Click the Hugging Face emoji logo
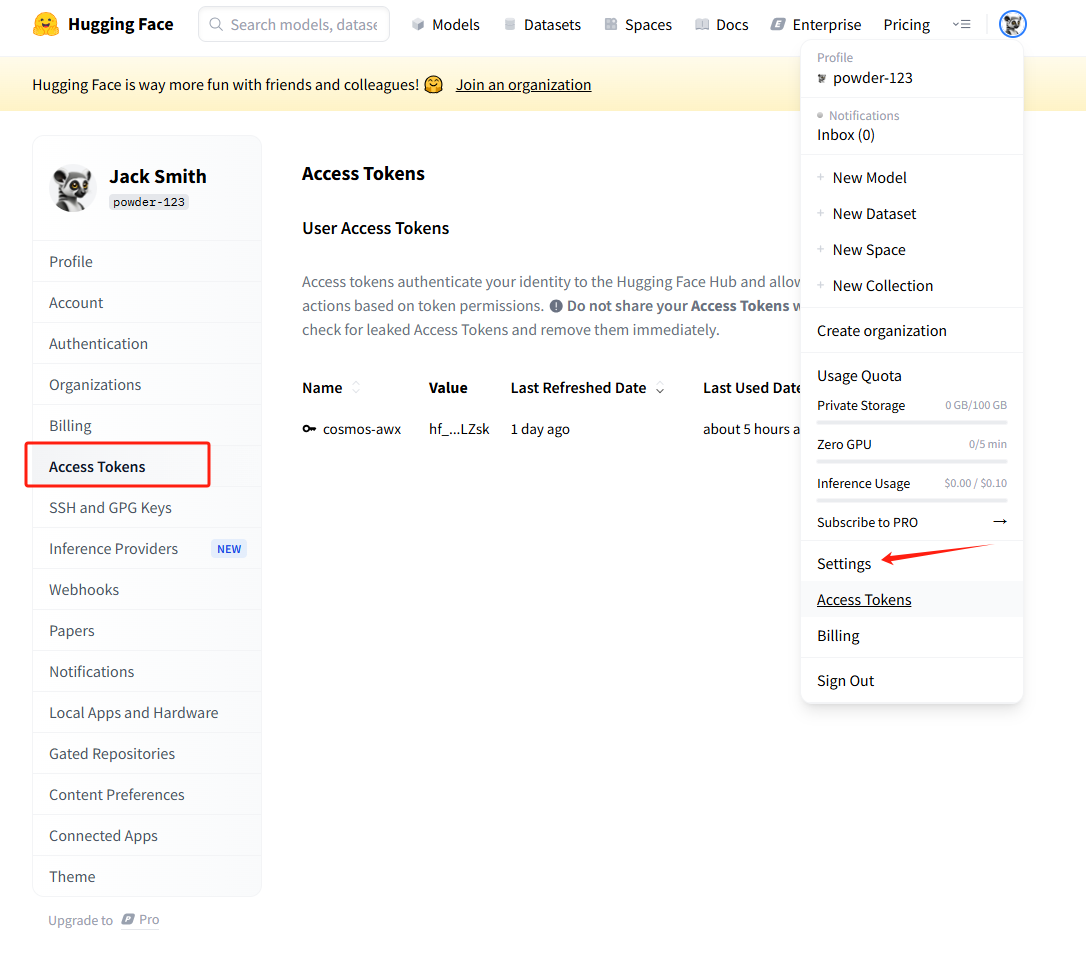1086x979 pixels. click(x=46, y=24)
